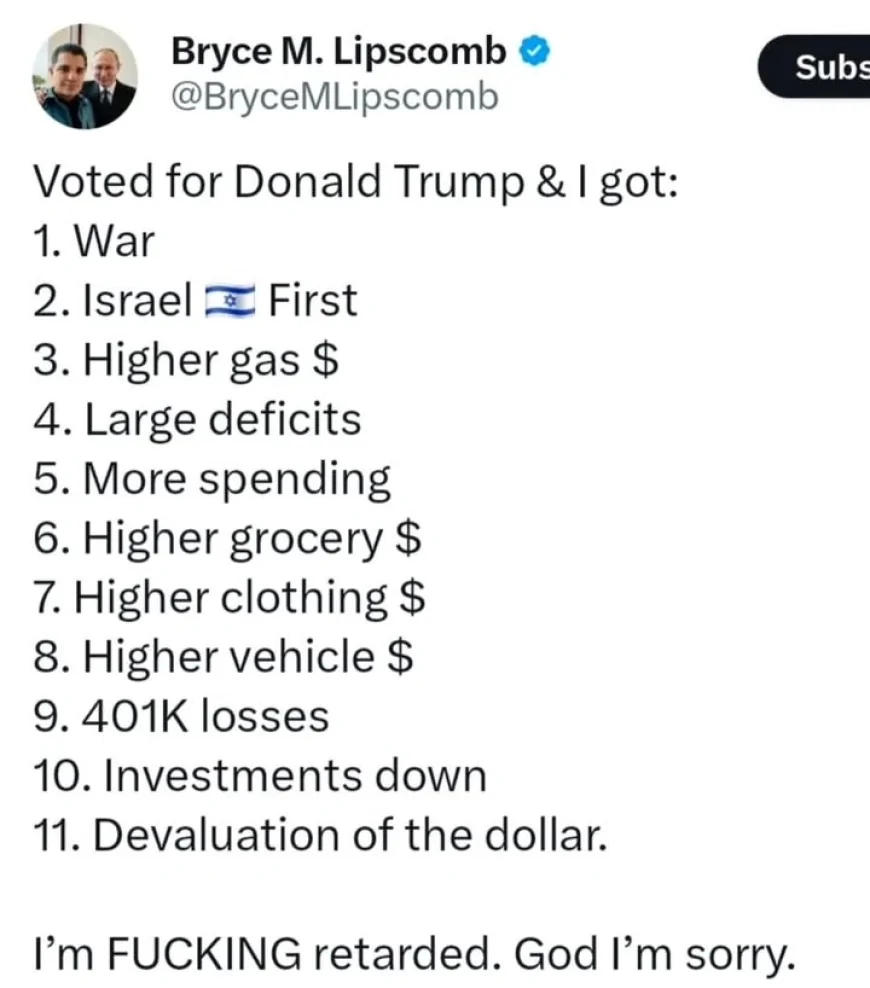Click the "8. Higher vehicle $" line
Screen dimensions: 870x988
coord(224,657)
